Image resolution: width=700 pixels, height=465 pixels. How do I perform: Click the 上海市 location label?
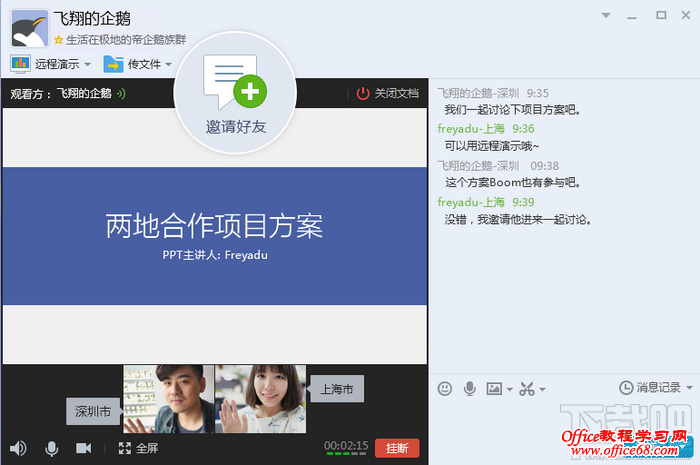(337, 389)
